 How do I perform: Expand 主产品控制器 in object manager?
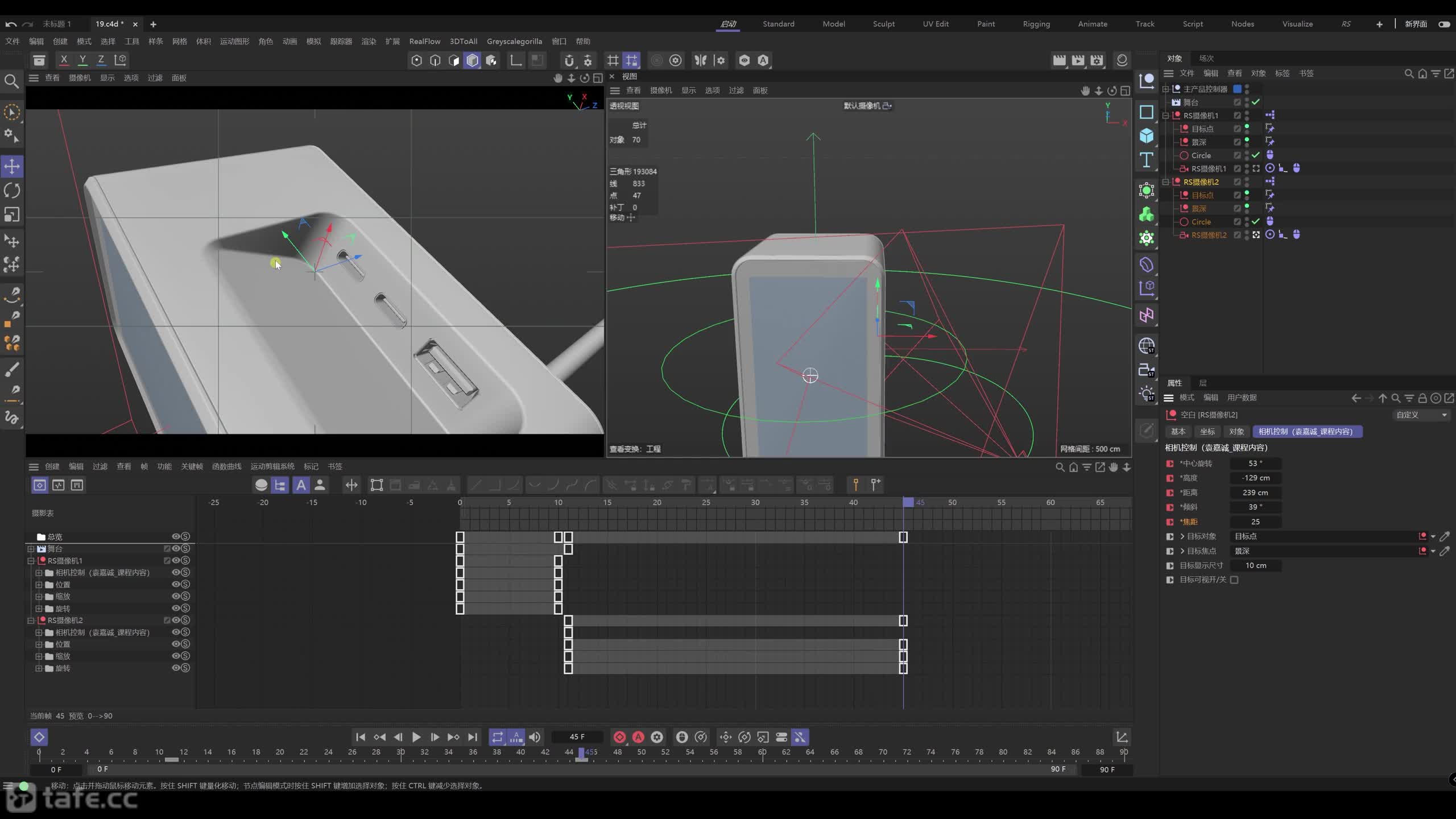(1165, 89)
